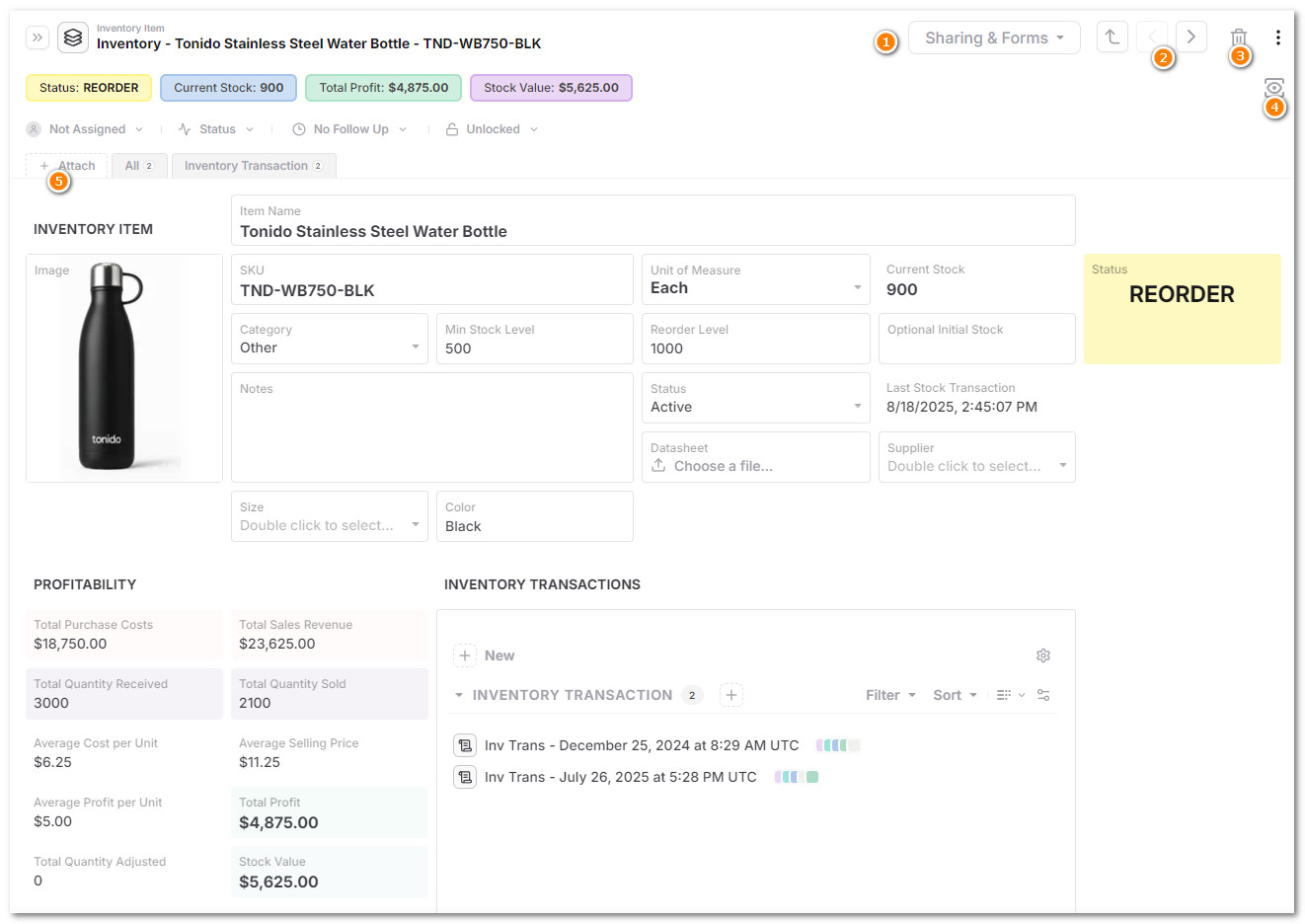This screenshot has height=924, width=1305.
Task: Open the No Follow Up dropdown
Action: point(349,129)
